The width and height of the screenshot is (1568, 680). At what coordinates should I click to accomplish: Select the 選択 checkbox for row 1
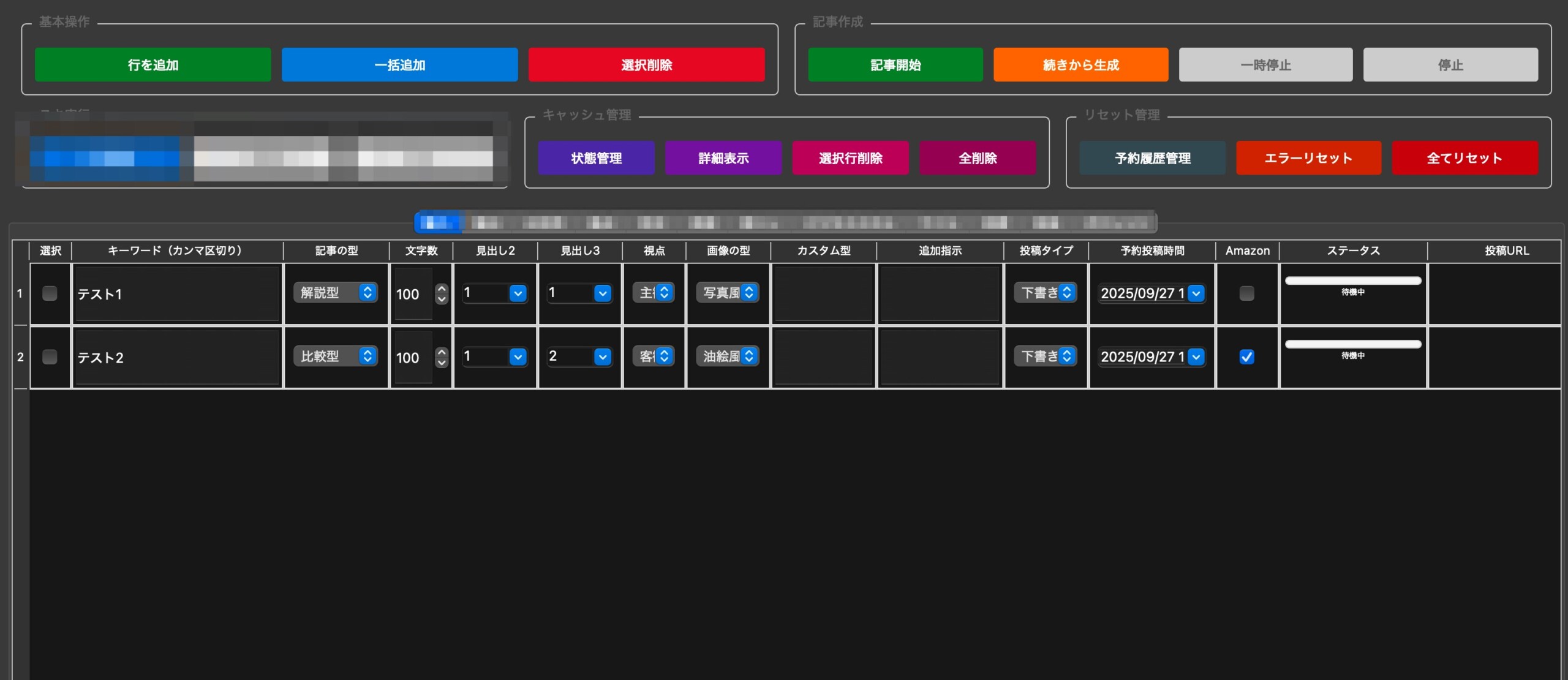coord(50,293)
